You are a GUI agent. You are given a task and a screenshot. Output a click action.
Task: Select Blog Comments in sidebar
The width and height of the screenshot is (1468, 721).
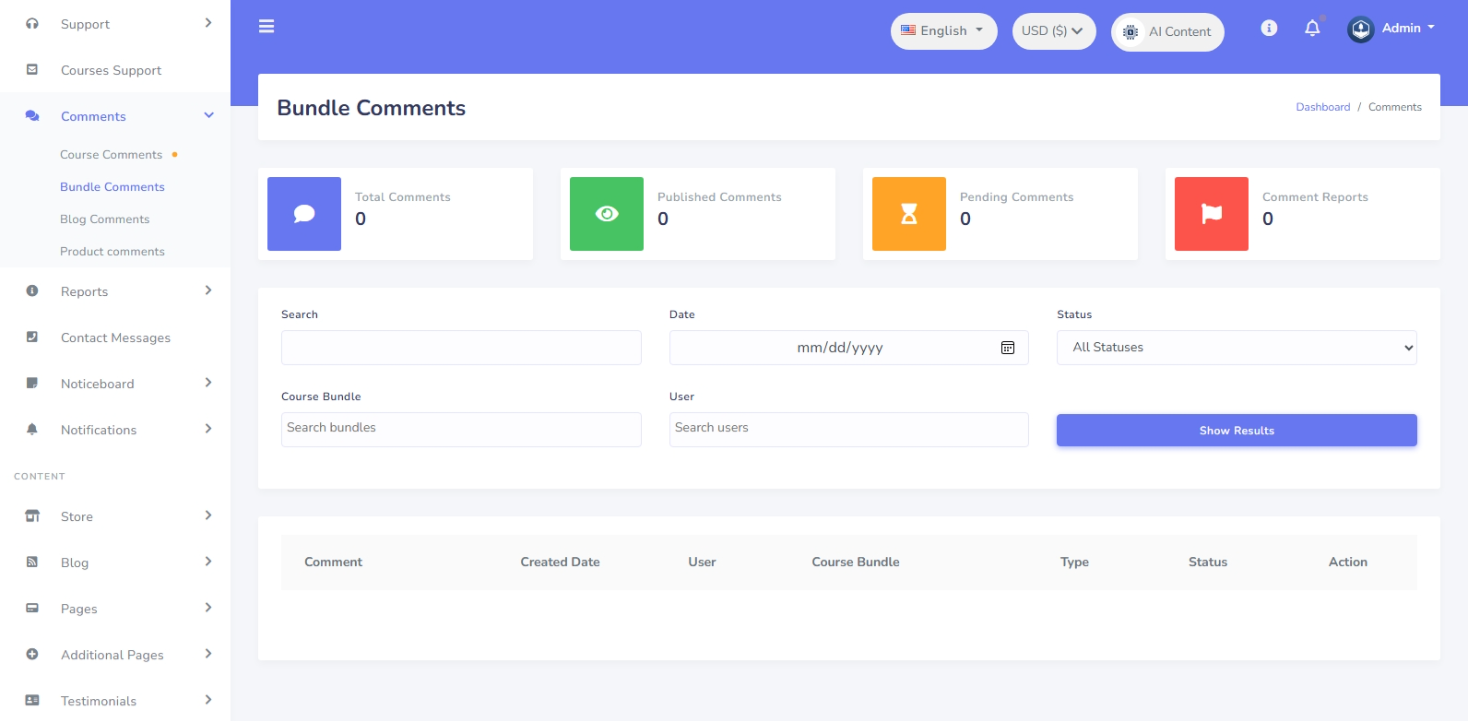tap(105, 219)
